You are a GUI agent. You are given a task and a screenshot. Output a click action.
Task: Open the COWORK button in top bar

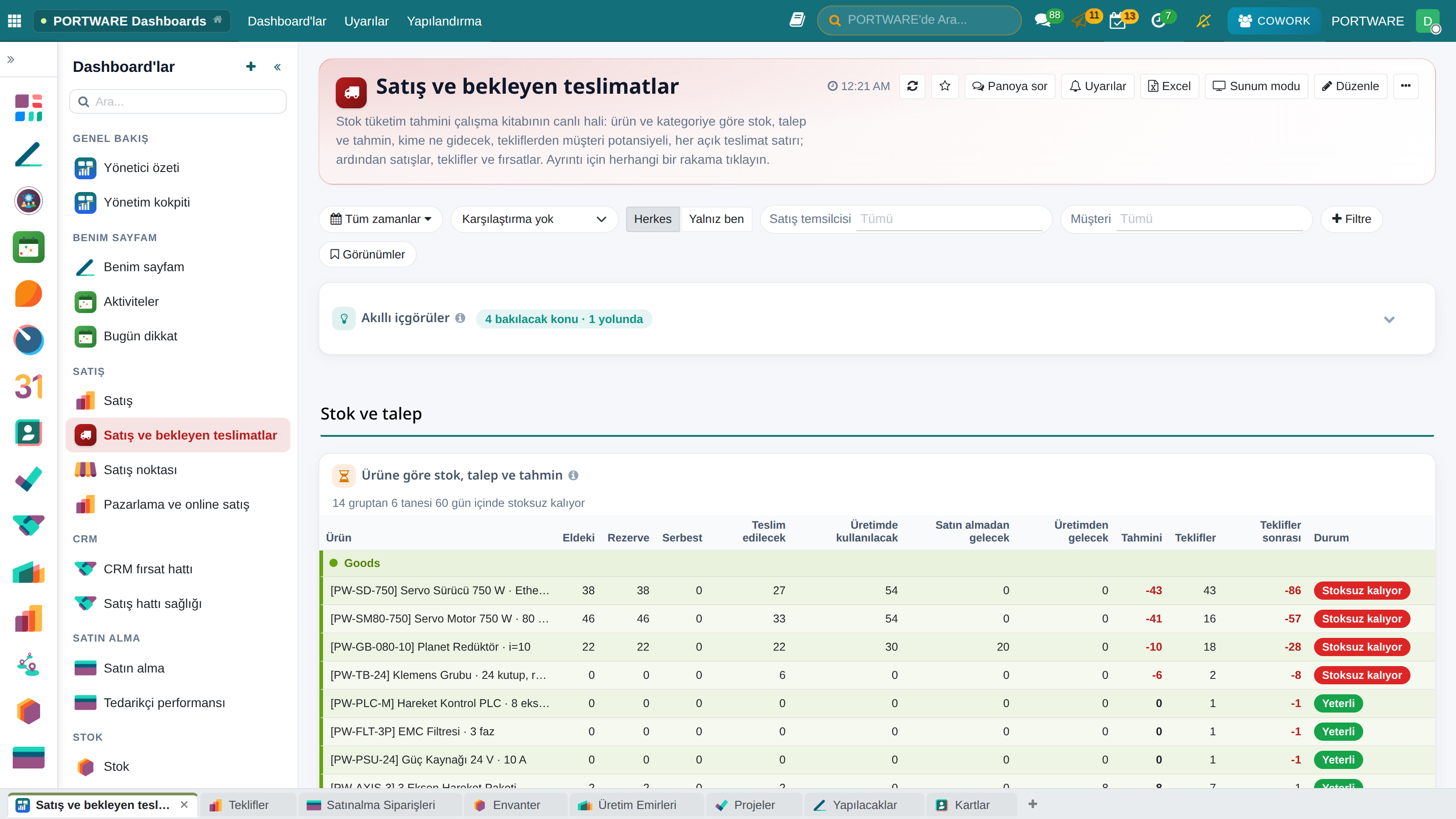[1274, 21]
